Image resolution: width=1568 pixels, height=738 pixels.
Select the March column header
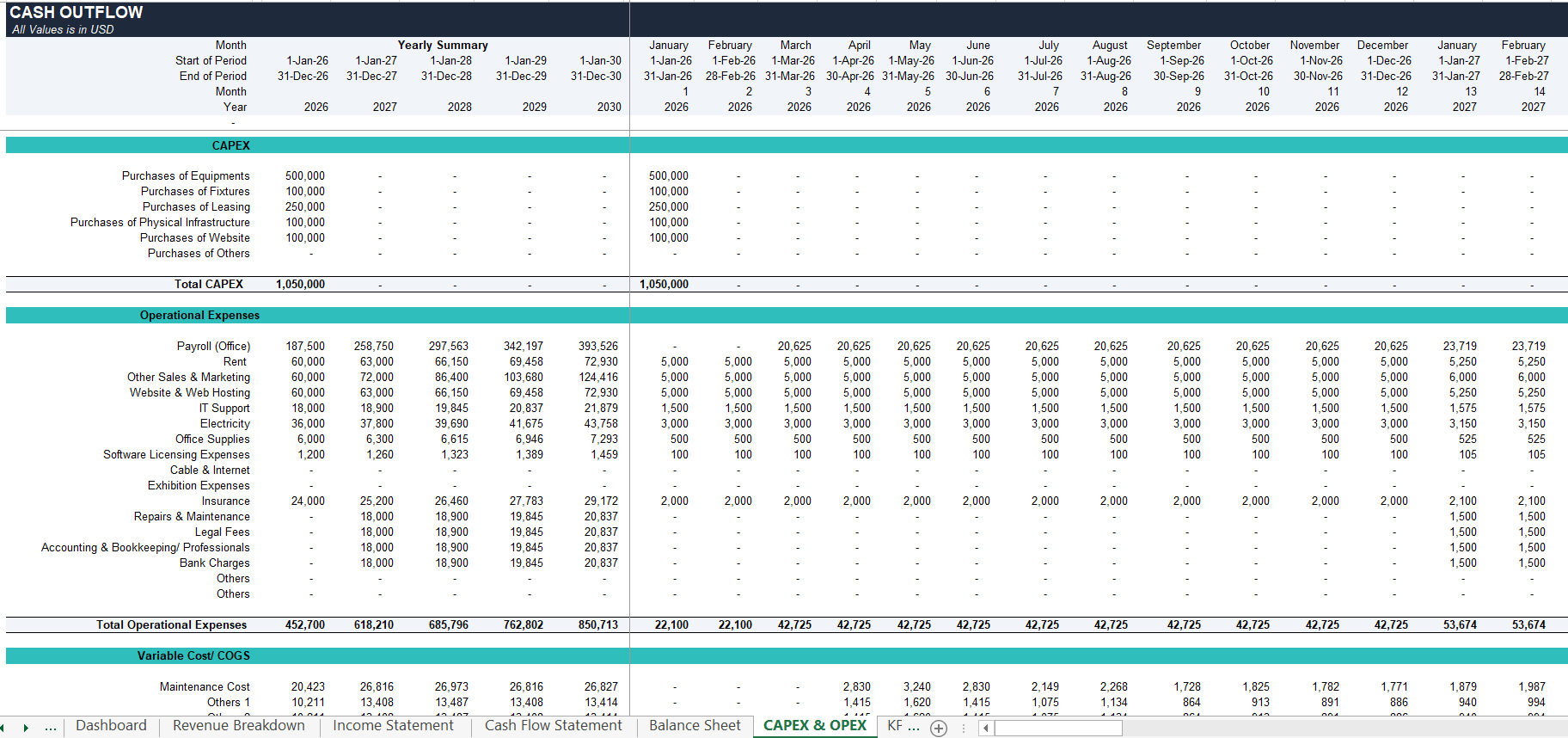(x=796, y=45)
